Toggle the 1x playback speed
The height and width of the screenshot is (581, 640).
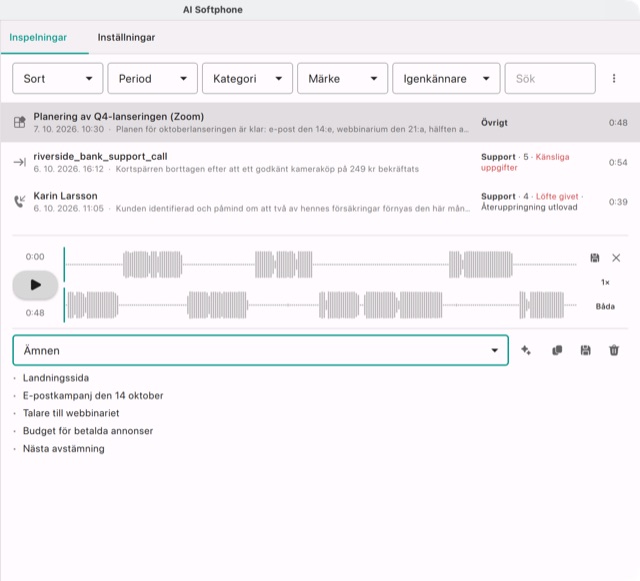pos(605,282)
